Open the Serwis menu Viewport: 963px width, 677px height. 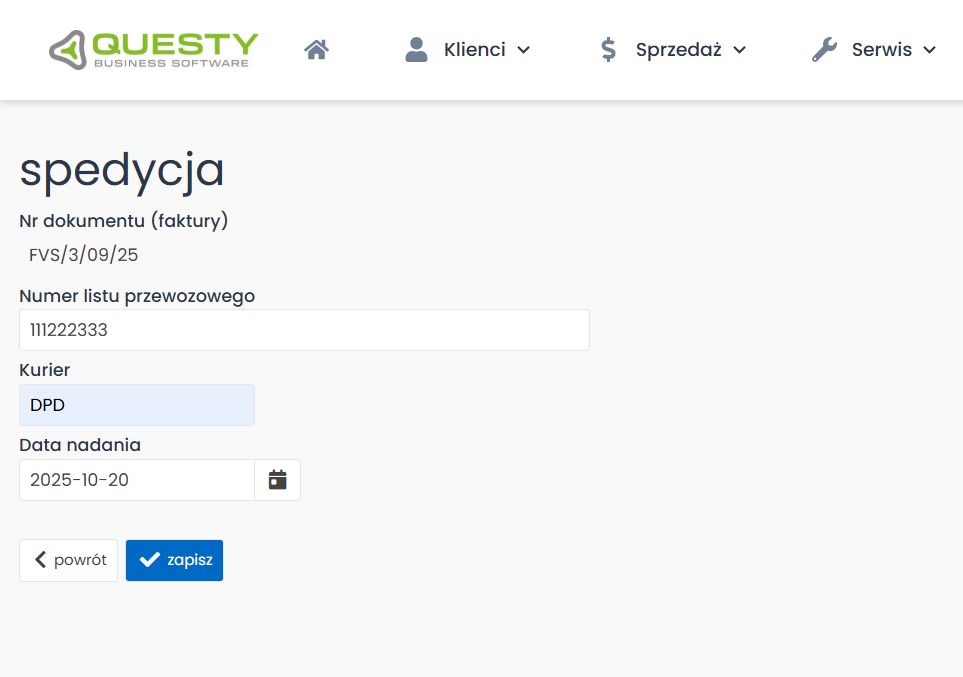click(x=882, y=48)
